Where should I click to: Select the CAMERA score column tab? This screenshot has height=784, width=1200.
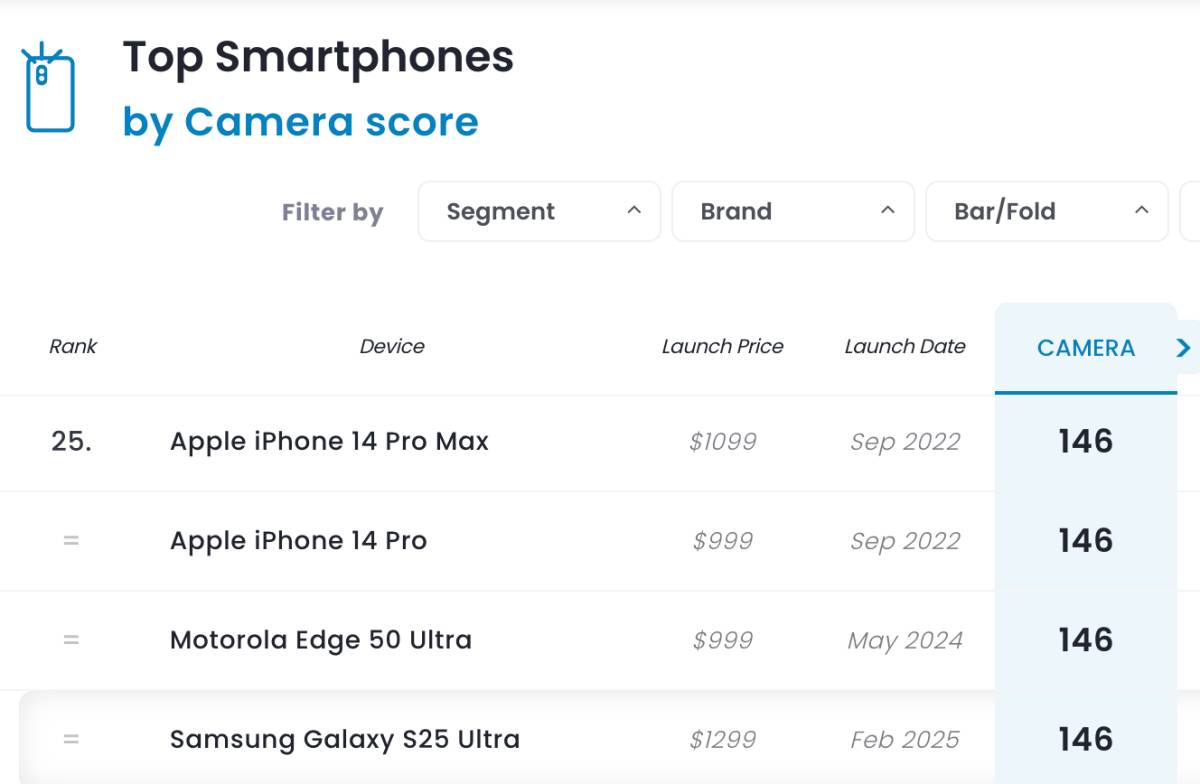(x=1086, y=348)
